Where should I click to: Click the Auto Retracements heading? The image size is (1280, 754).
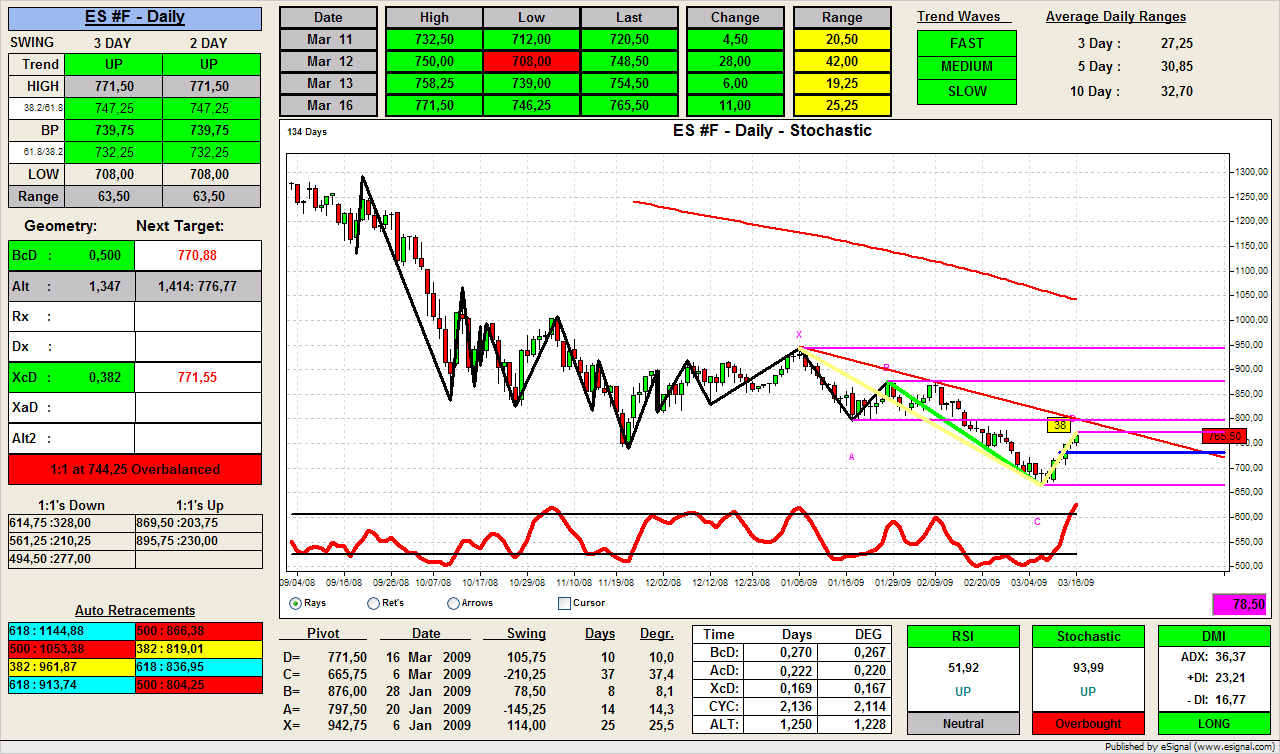[134, 611]
